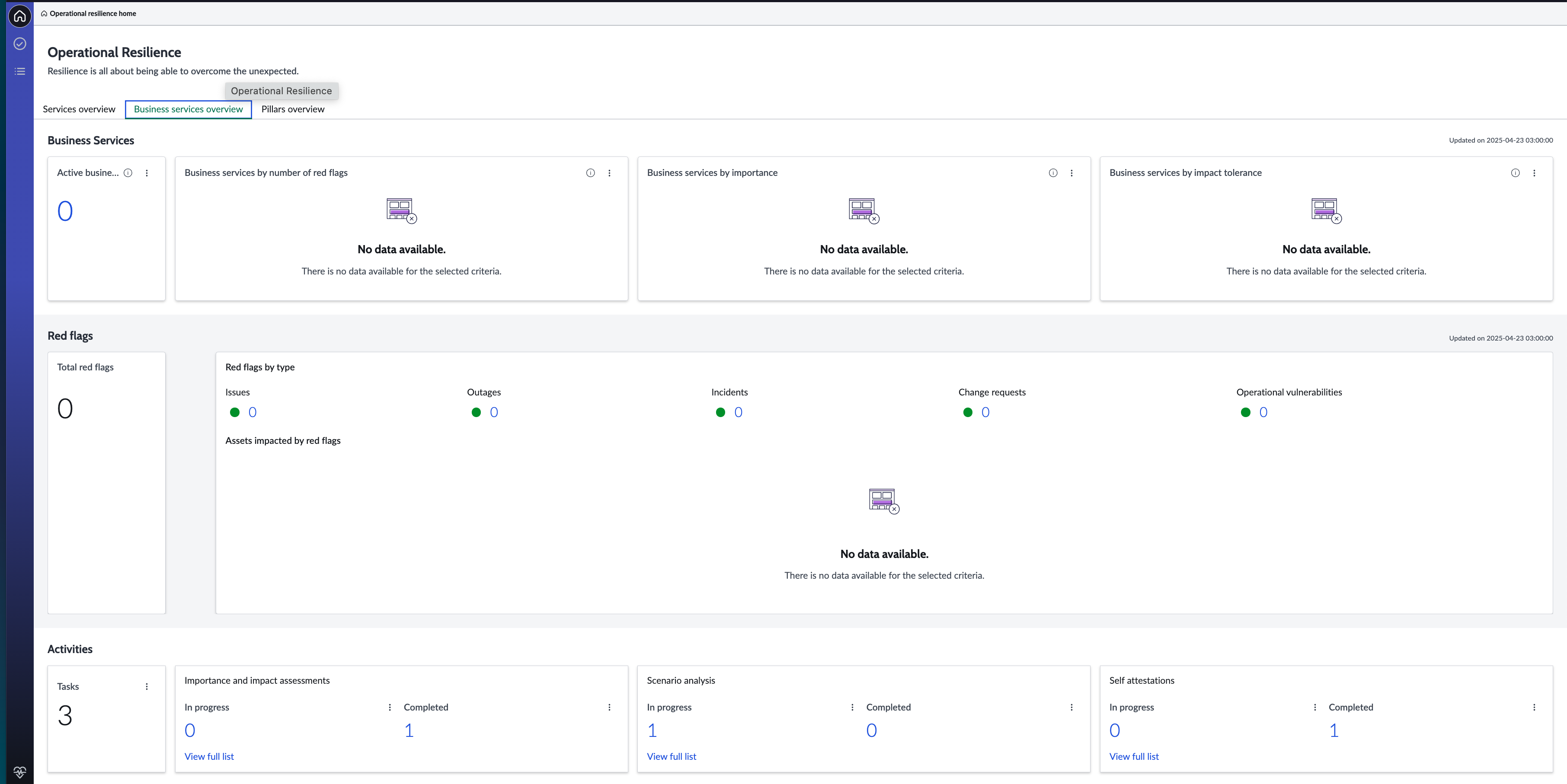Open options menu for Scenario analysis In progress

coord(852,708)
